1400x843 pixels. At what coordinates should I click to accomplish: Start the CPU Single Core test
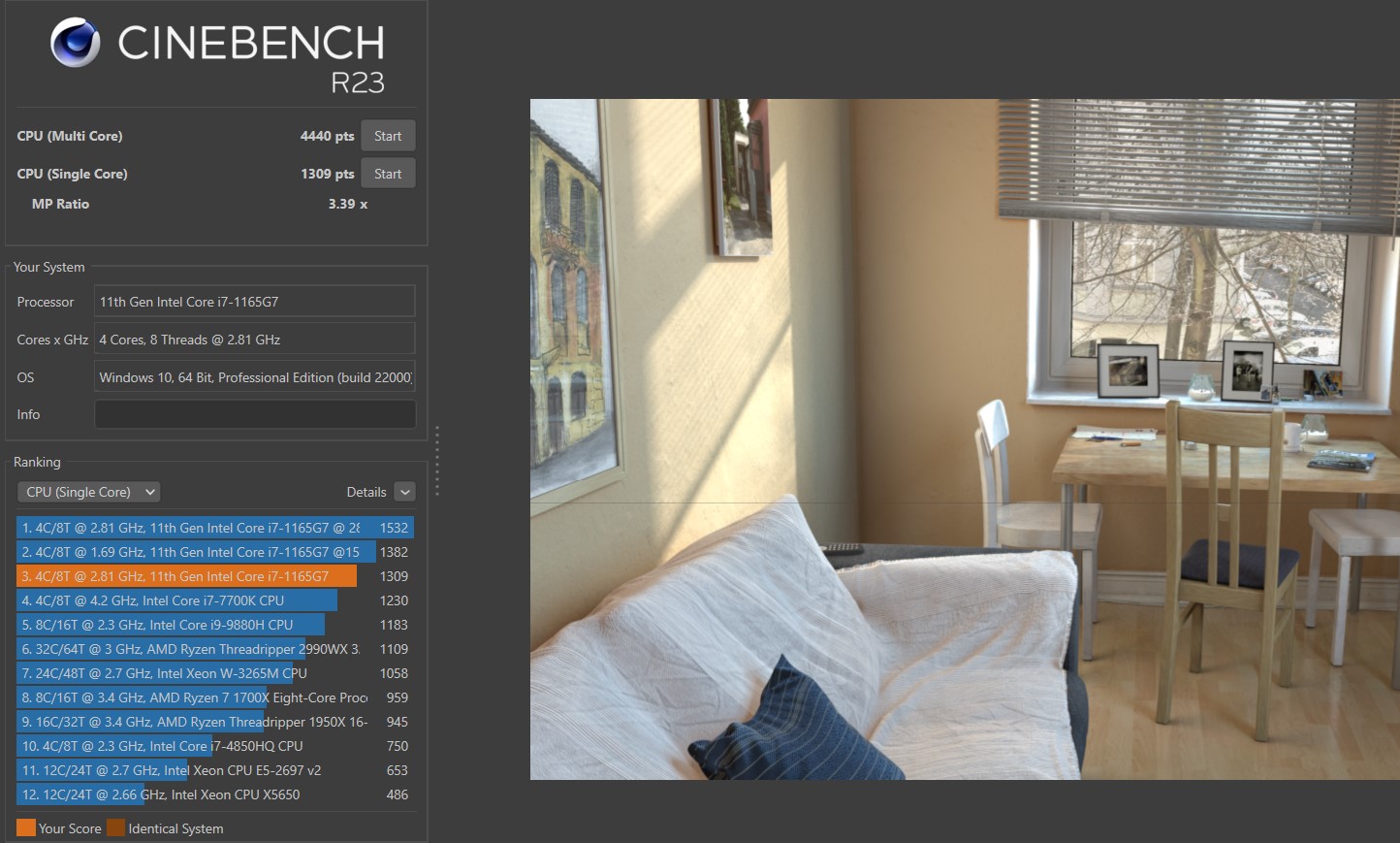pos(388,174)
